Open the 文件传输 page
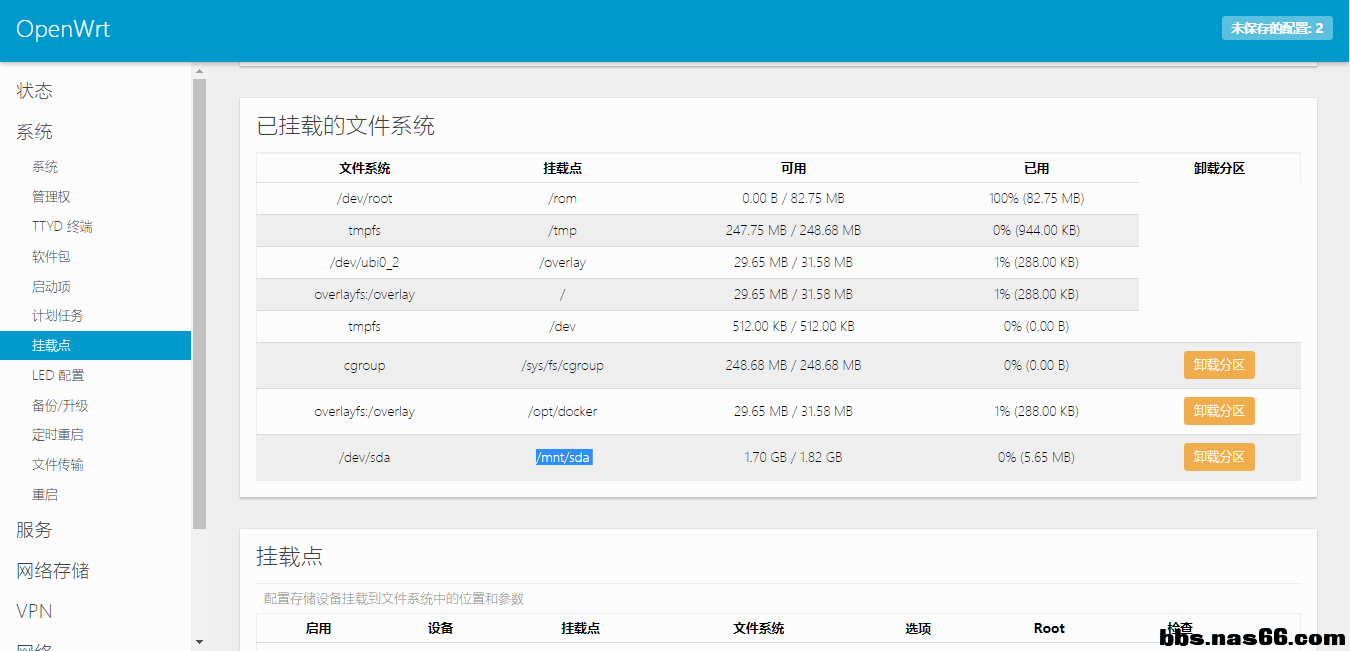This screenshot has height=651, width=1350. tap(57, 465)
